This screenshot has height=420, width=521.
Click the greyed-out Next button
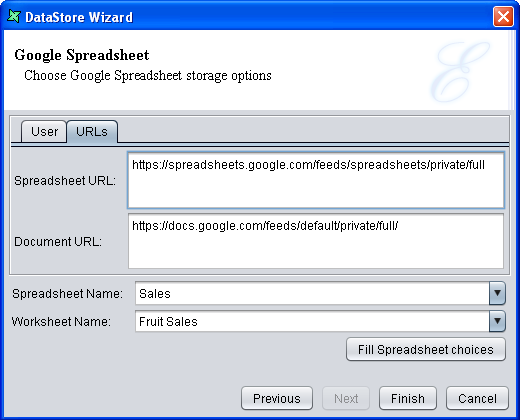point(346,398)
